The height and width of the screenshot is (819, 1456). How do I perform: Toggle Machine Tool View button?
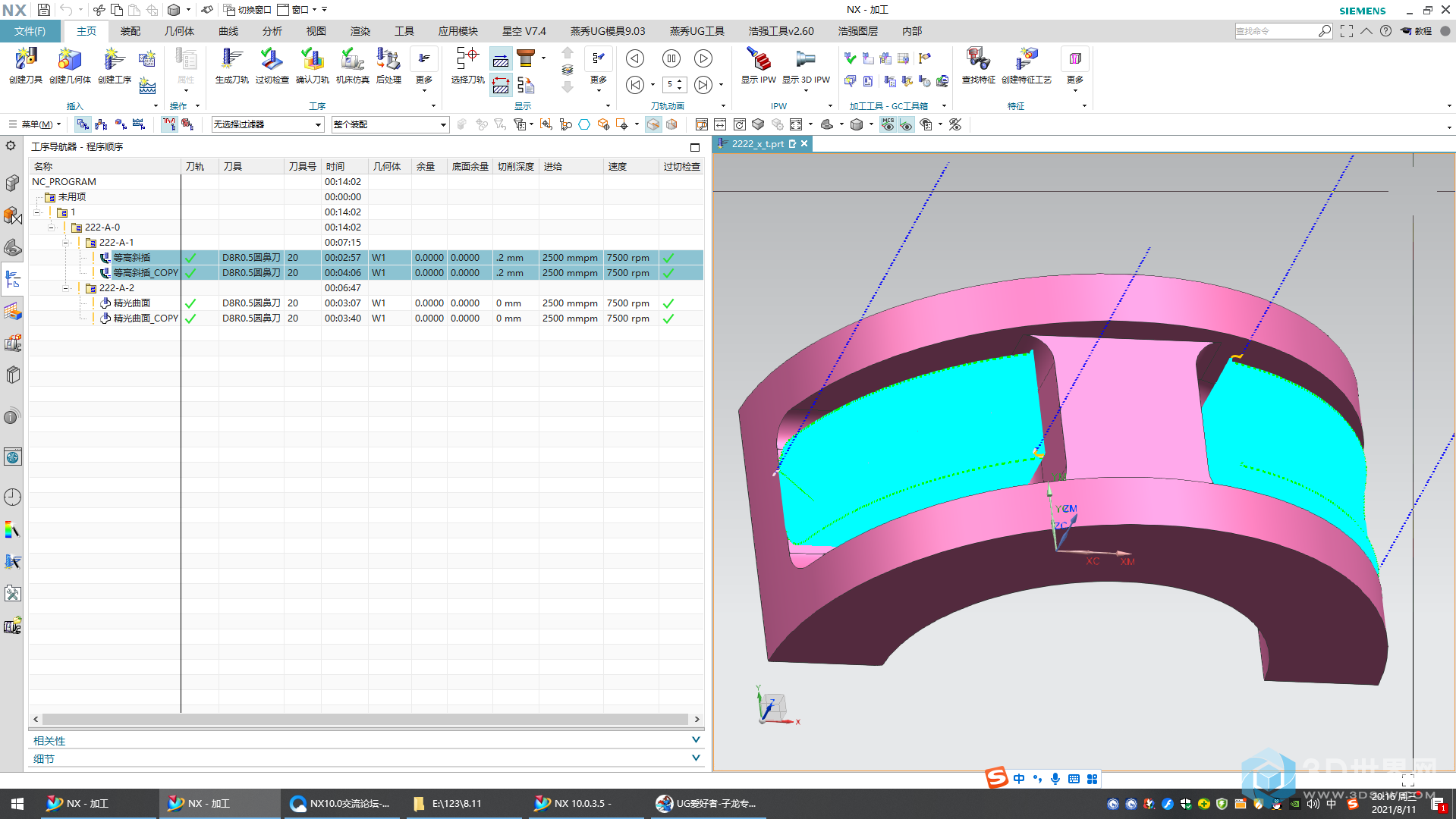(x=101, y=124)
